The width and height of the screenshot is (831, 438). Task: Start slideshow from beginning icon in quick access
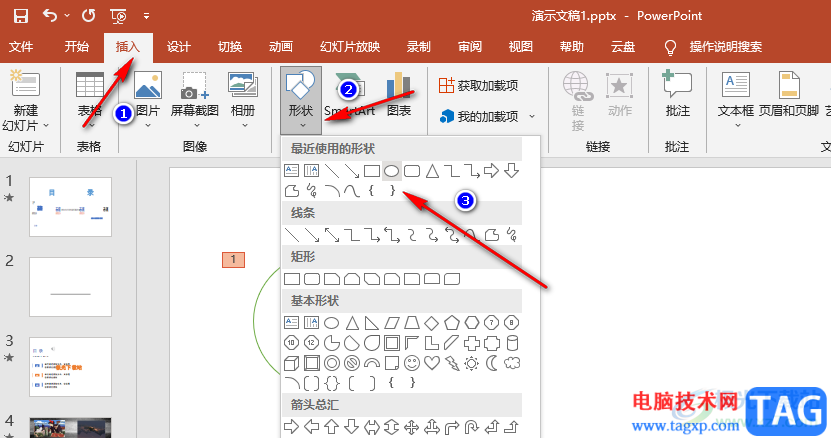tap(118, 16)
